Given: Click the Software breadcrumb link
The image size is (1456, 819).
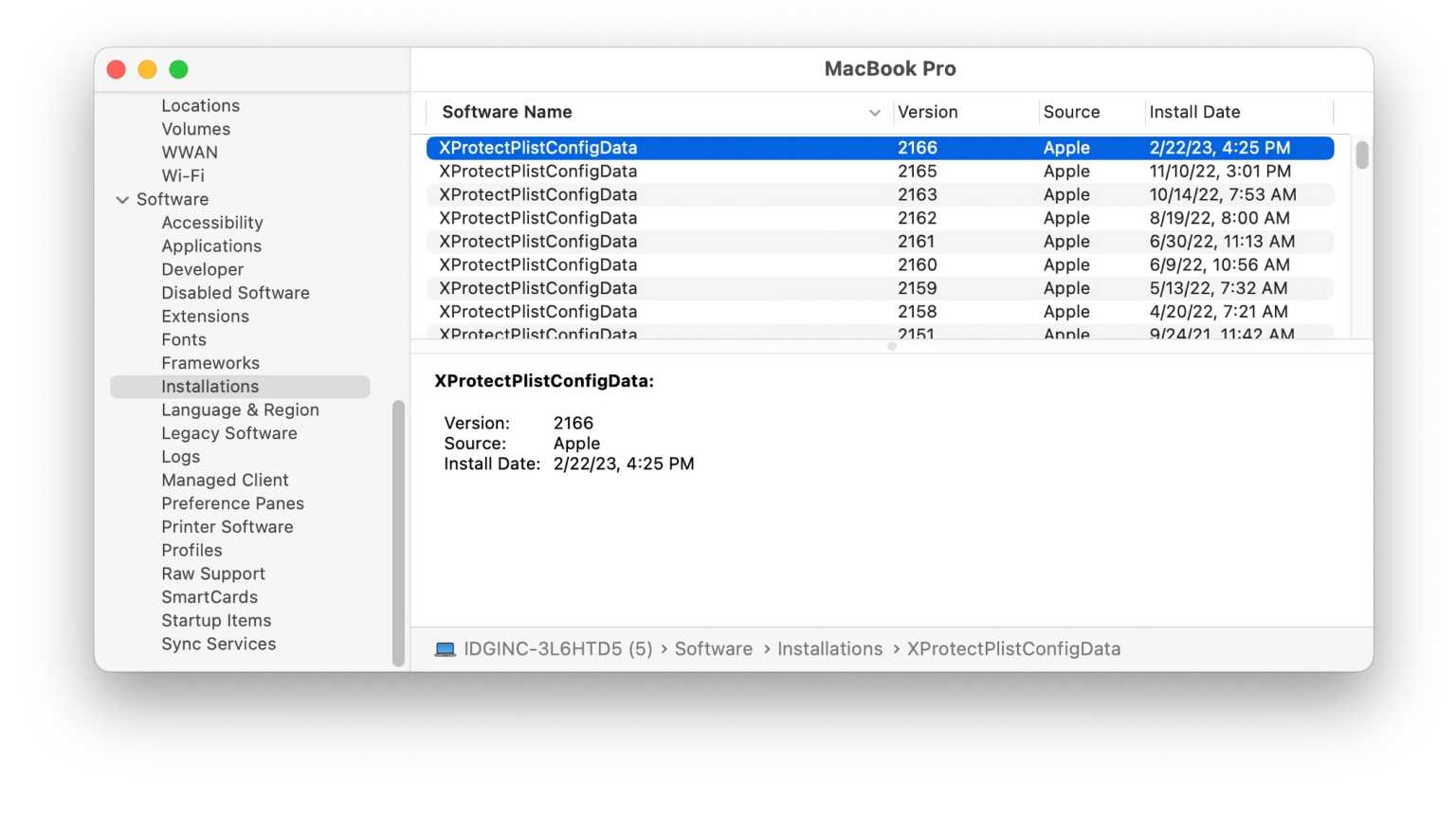Looking at the screenshot, I should (713, 648).
